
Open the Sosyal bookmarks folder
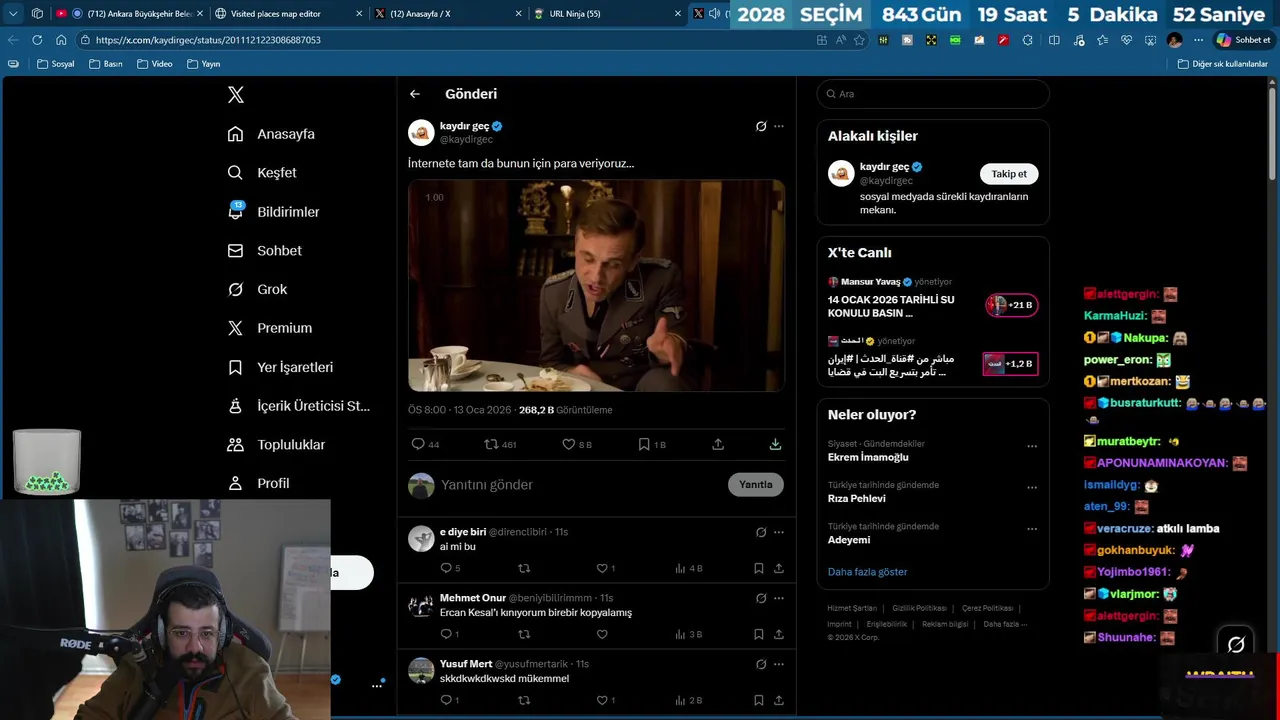pyautogui.click(x=55, y=64)
